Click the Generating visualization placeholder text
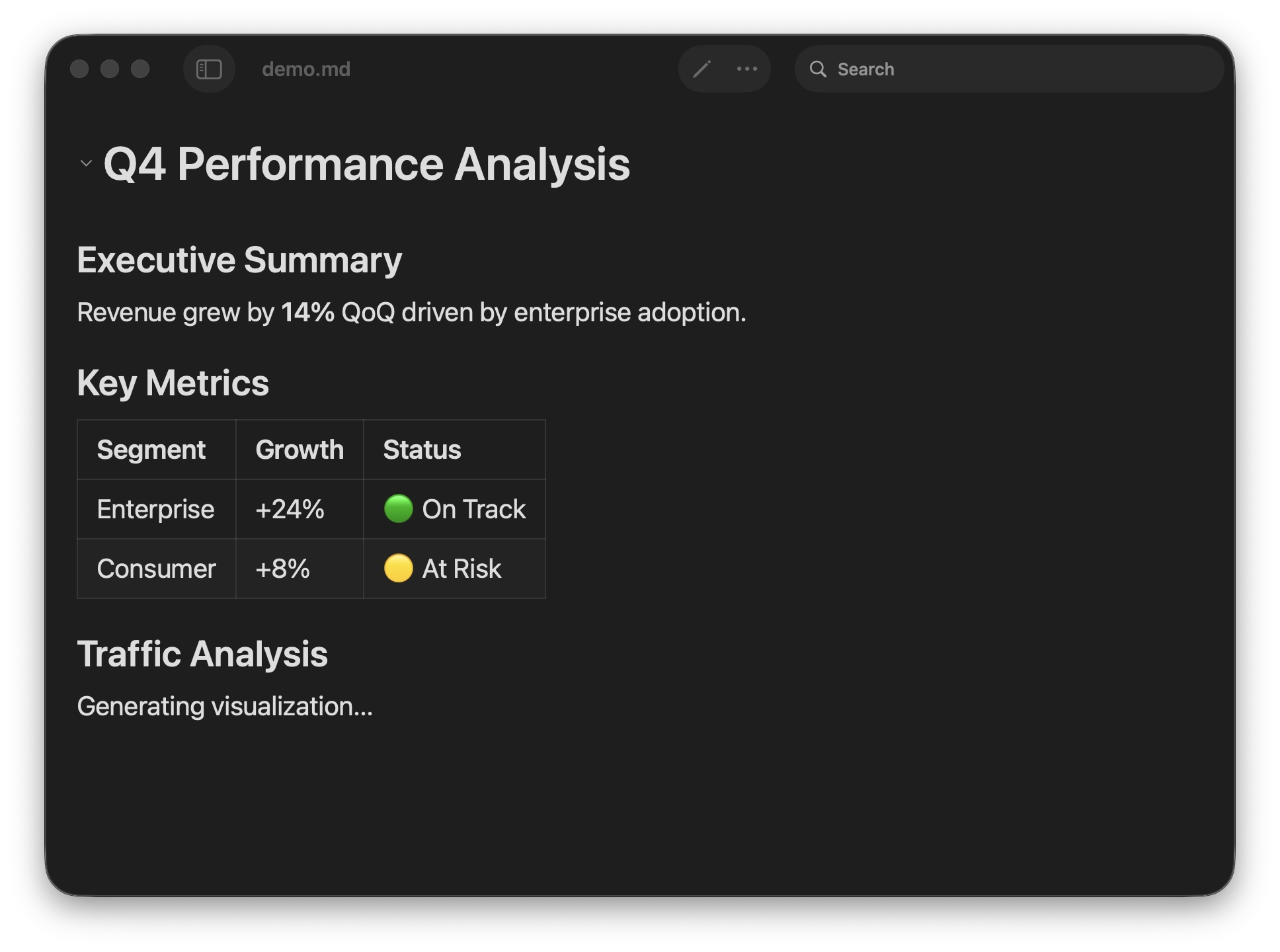This screenshot has height=952, width=1280. point(225,706)
